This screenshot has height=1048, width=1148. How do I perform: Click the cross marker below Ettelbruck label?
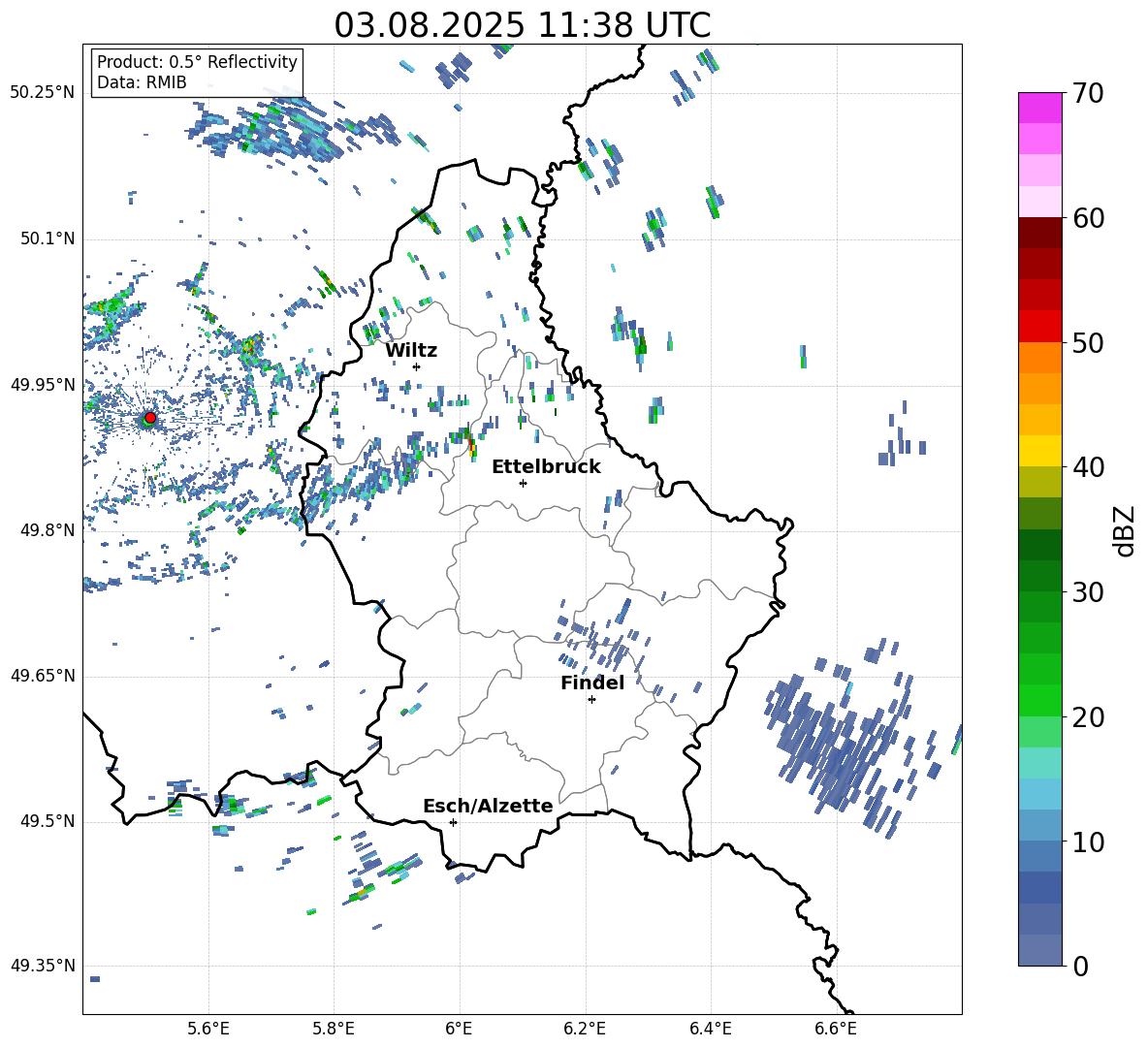523,483
